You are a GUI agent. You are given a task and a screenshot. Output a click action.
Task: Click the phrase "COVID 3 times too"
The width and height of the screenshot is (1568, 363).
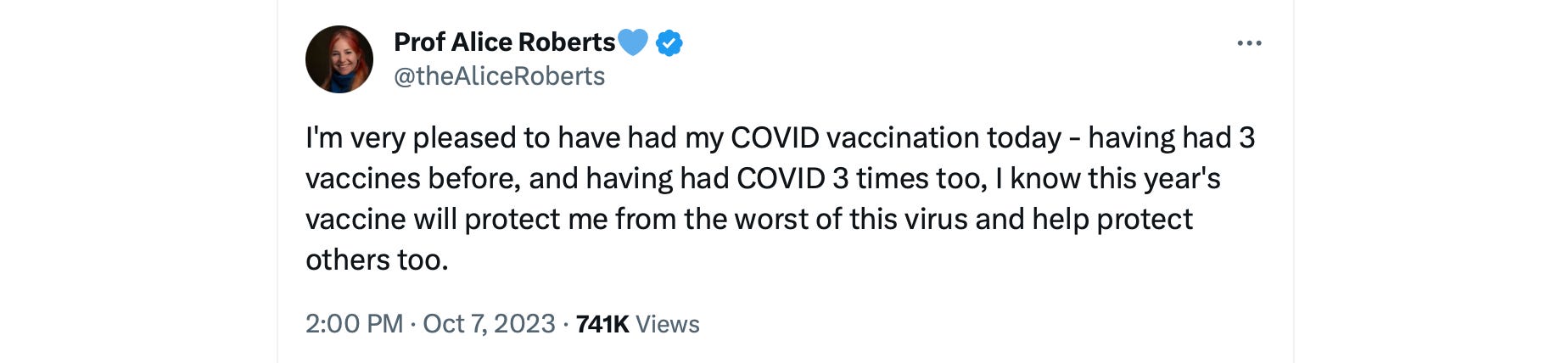pyautogui.click(x=860, y=179)
